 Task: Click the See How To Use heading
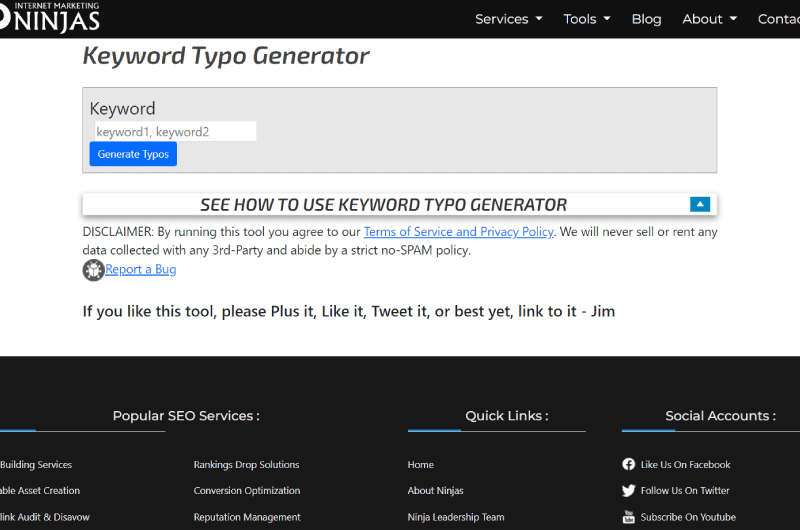pos(383,205)
